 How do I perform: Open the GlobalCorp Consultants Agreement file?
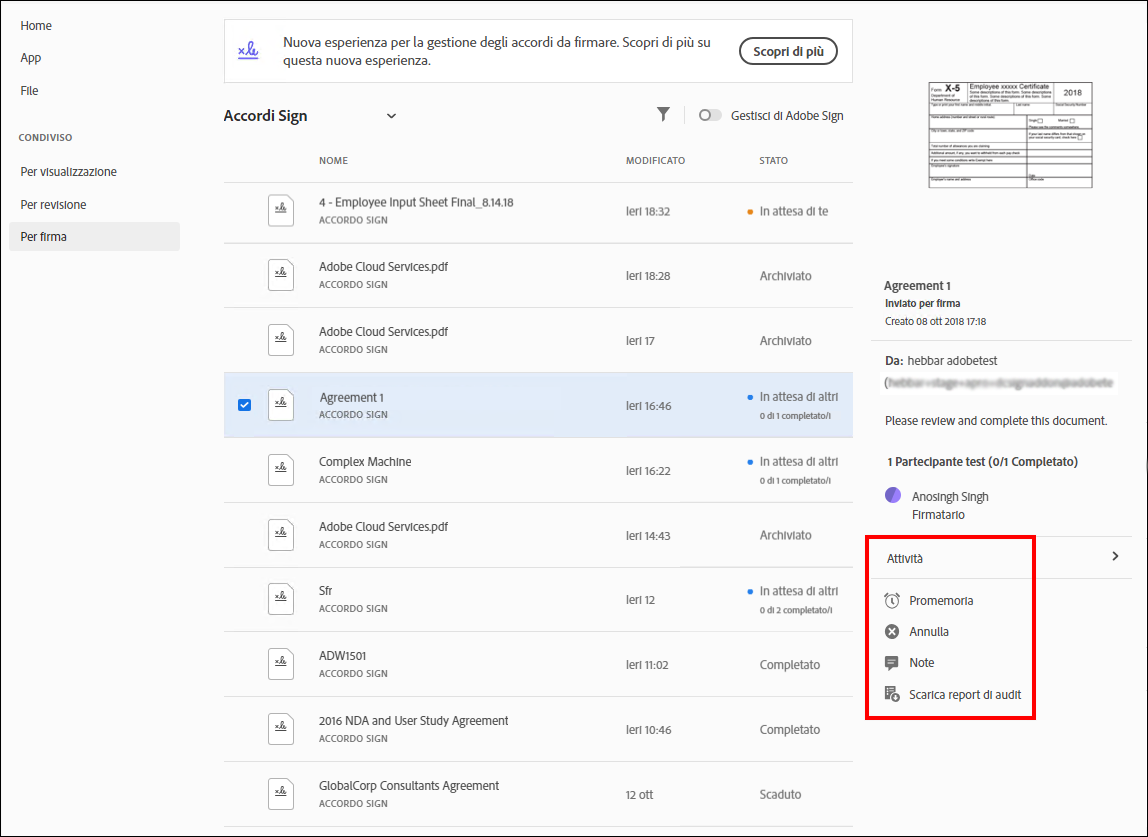click(409, 786)
